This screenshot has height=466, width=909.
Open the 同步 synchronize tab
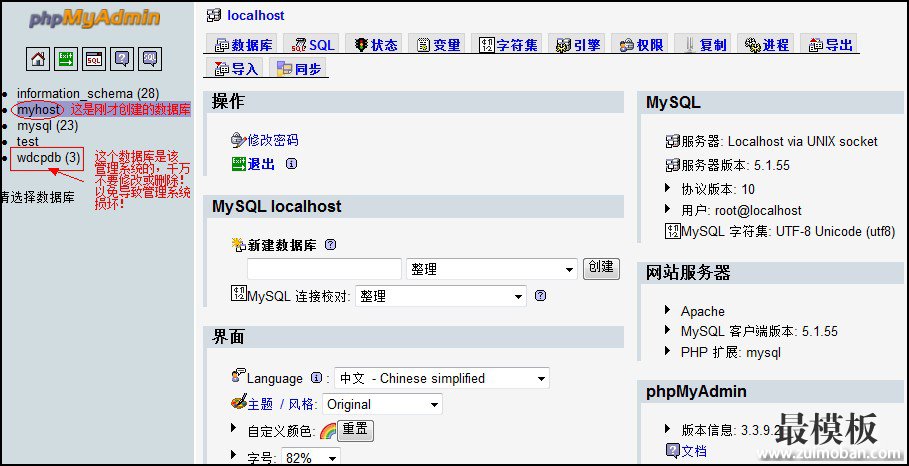tap(299, 68)
